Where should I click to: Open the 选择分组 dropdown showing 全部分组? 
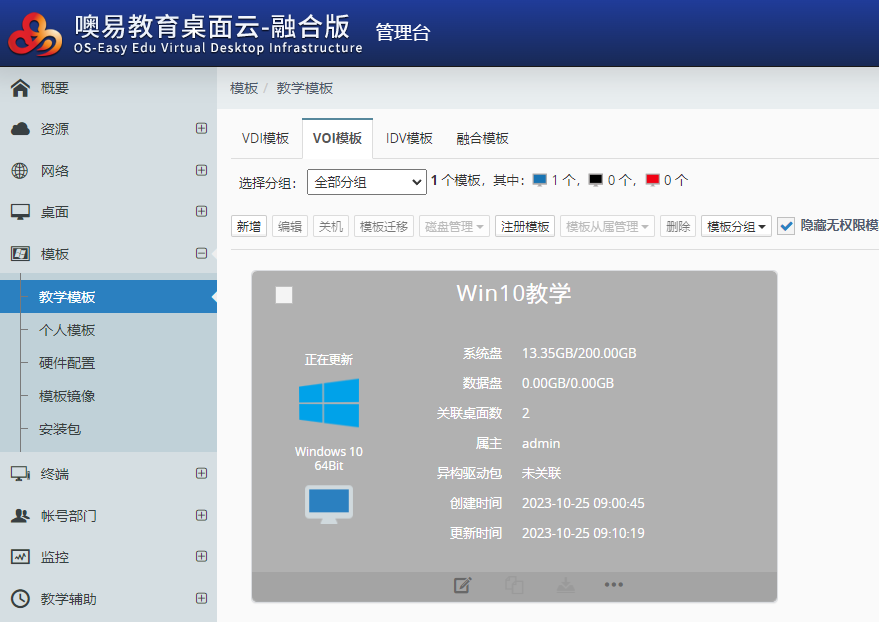point(367,182)
